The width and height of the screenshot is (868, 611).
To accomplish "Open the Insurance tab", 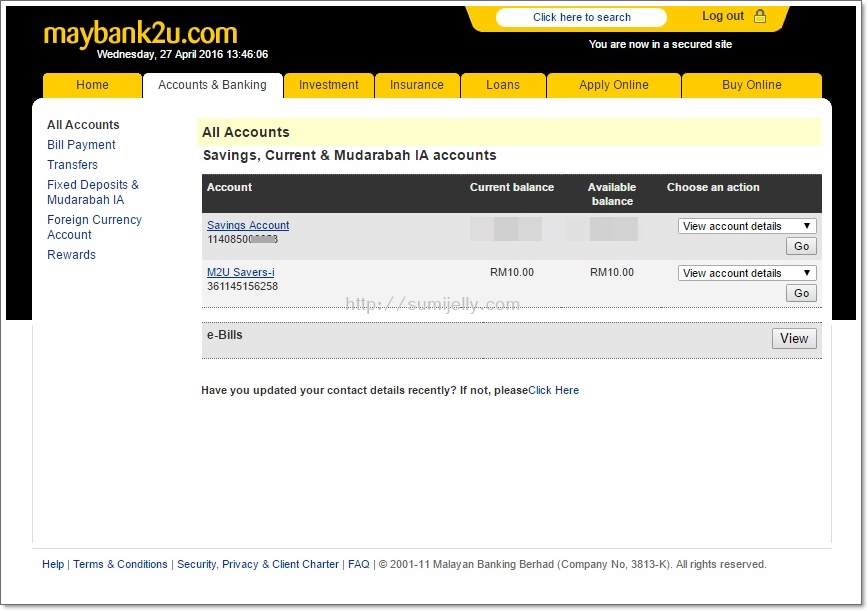I will (x=417, y=85).
